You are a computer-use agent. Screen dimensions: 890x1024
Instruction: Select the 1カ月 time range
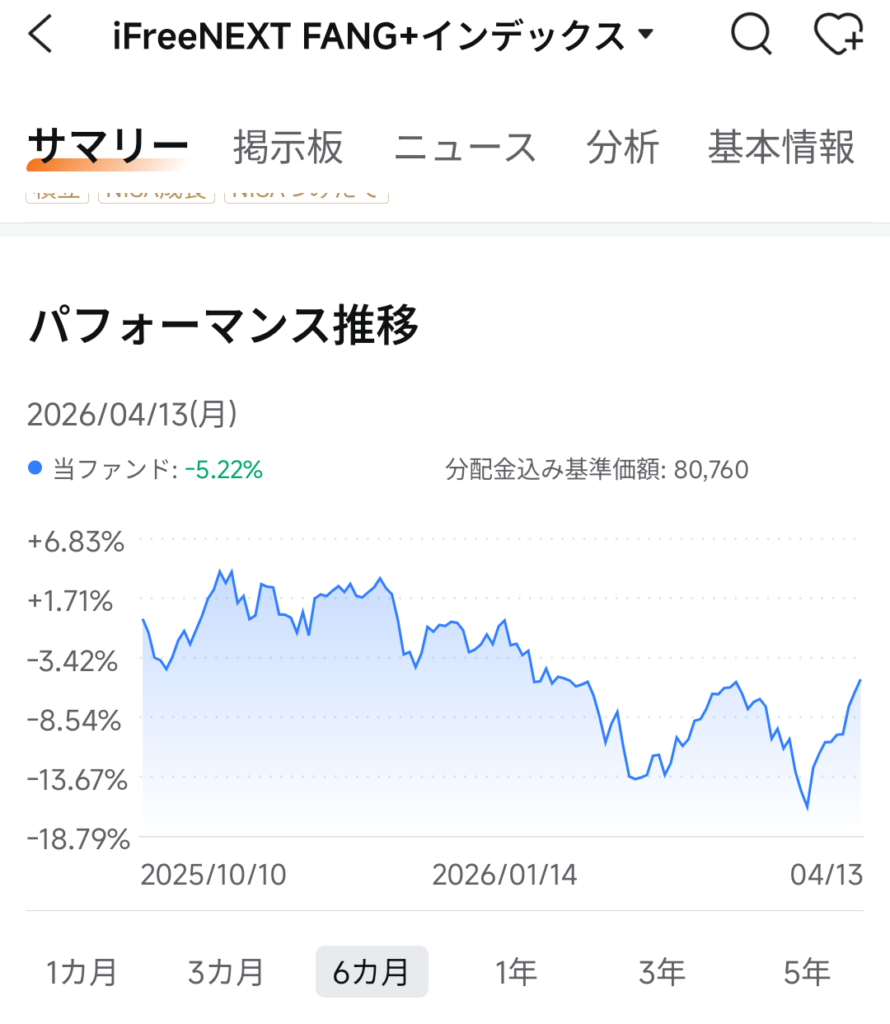pos(82,971)
